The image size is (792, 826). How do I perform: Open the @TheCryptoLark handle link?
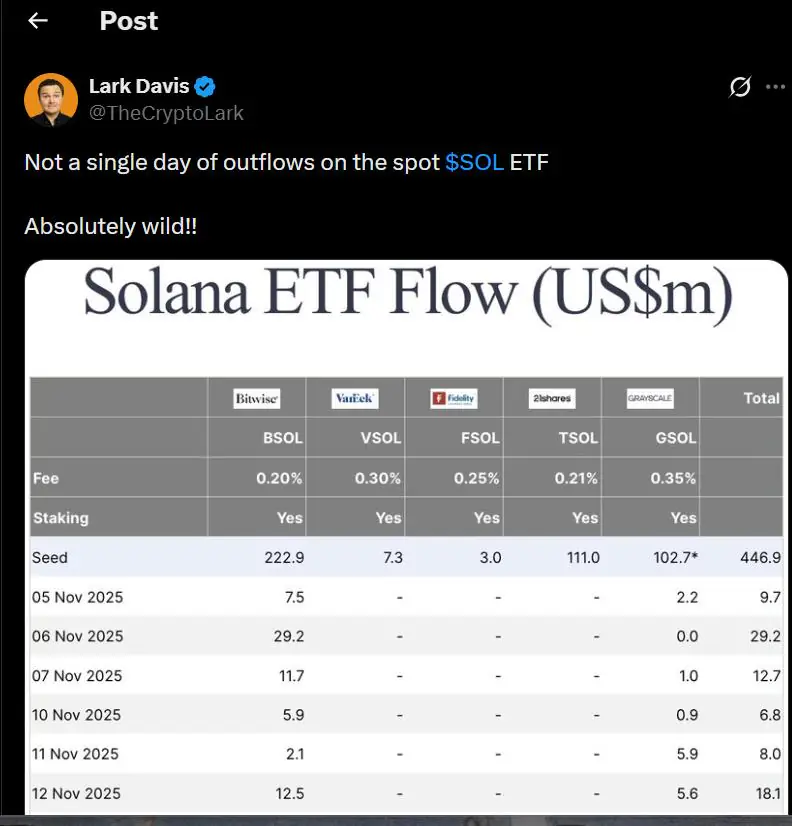pos(166,113)
